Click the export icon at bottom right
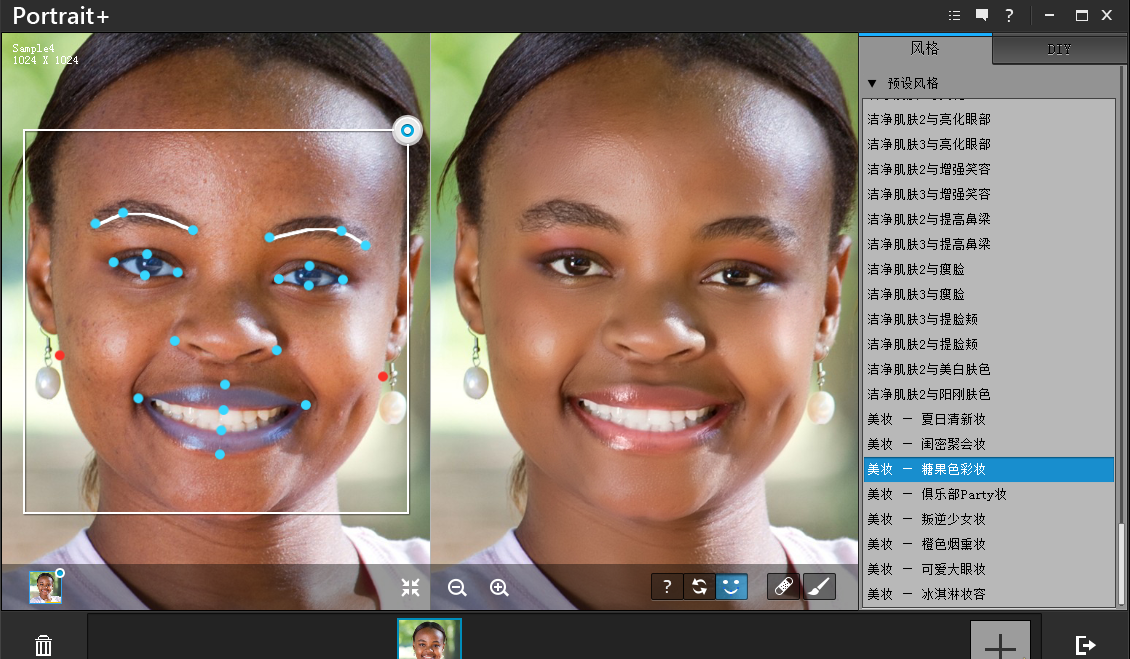Screen dimensions: 1130x659 [x=1085, y=645]
